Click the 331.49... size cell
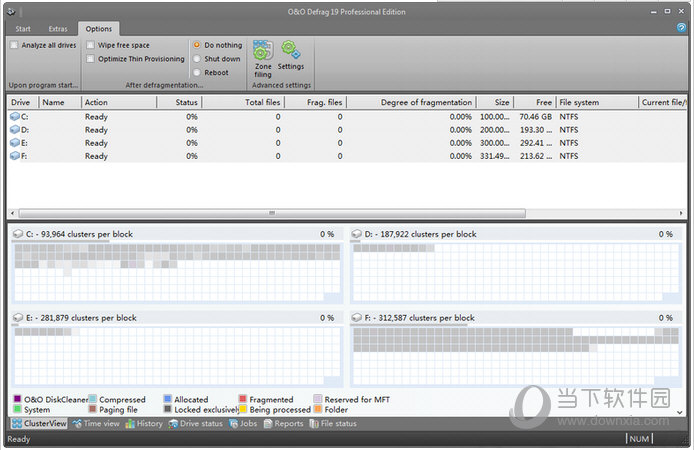694x450 pixels. (x=495, y=156)
